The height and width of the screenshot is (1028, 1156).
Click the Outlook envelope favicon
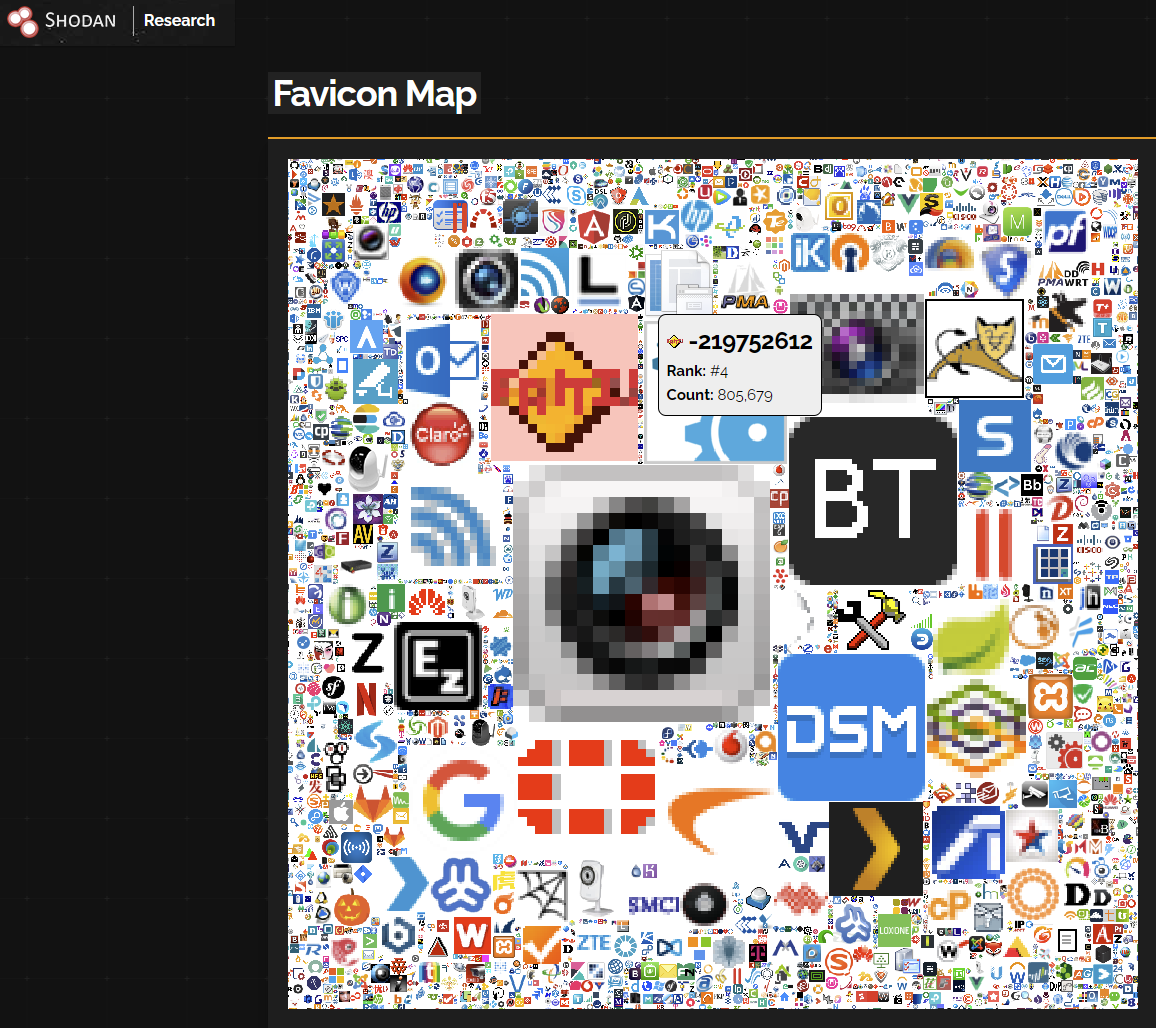(441, 361)
